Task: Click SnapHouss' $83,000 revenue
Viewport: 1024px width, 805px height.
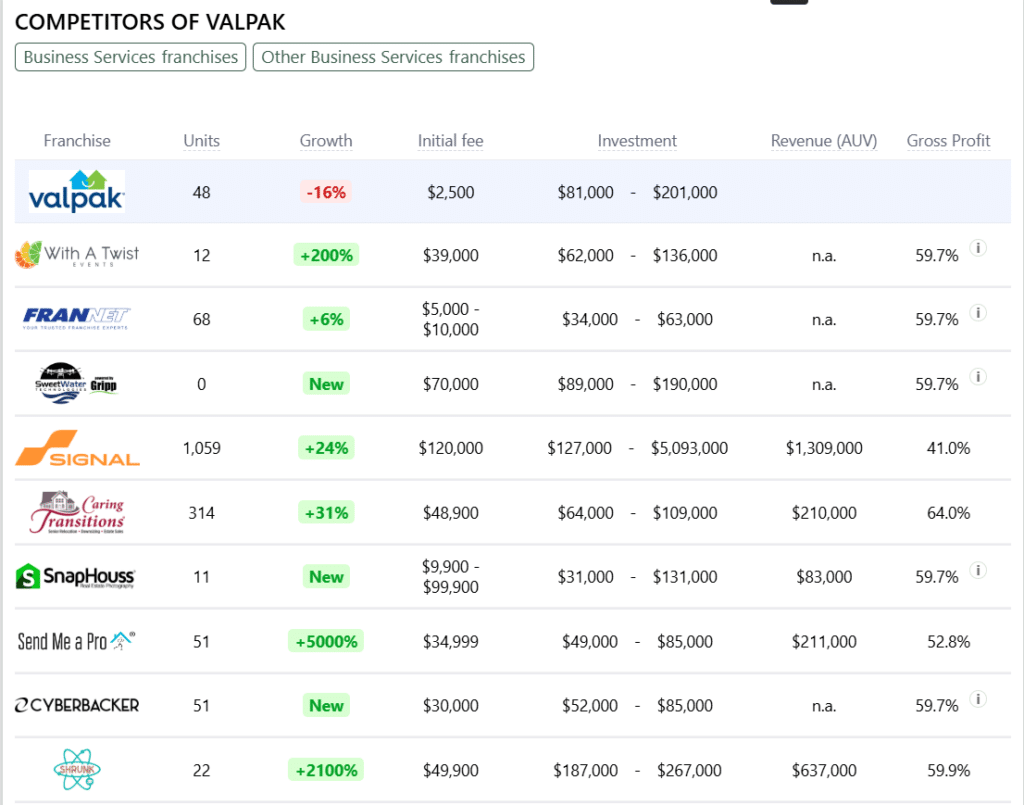Action: [824, 576]
